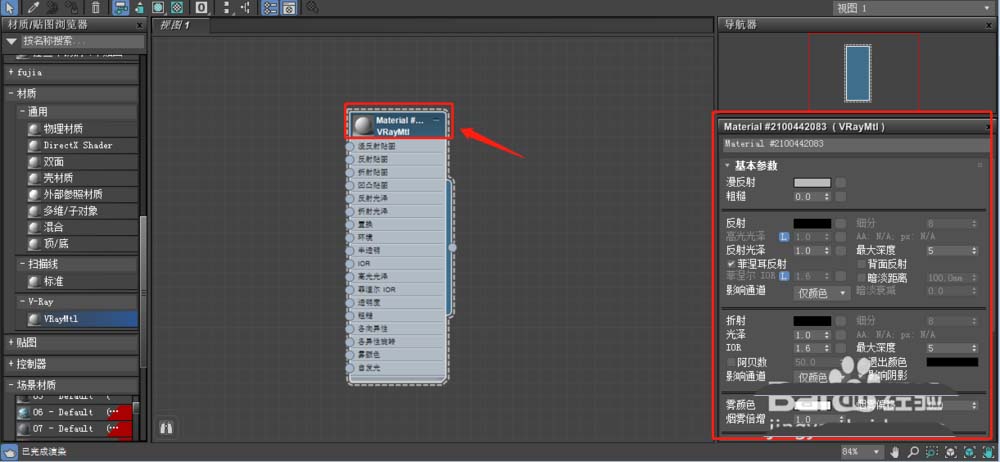Click the VRayMtl node preview sphere
Image resolution: width=1000 pixels, height=462 pixels.
362,125
